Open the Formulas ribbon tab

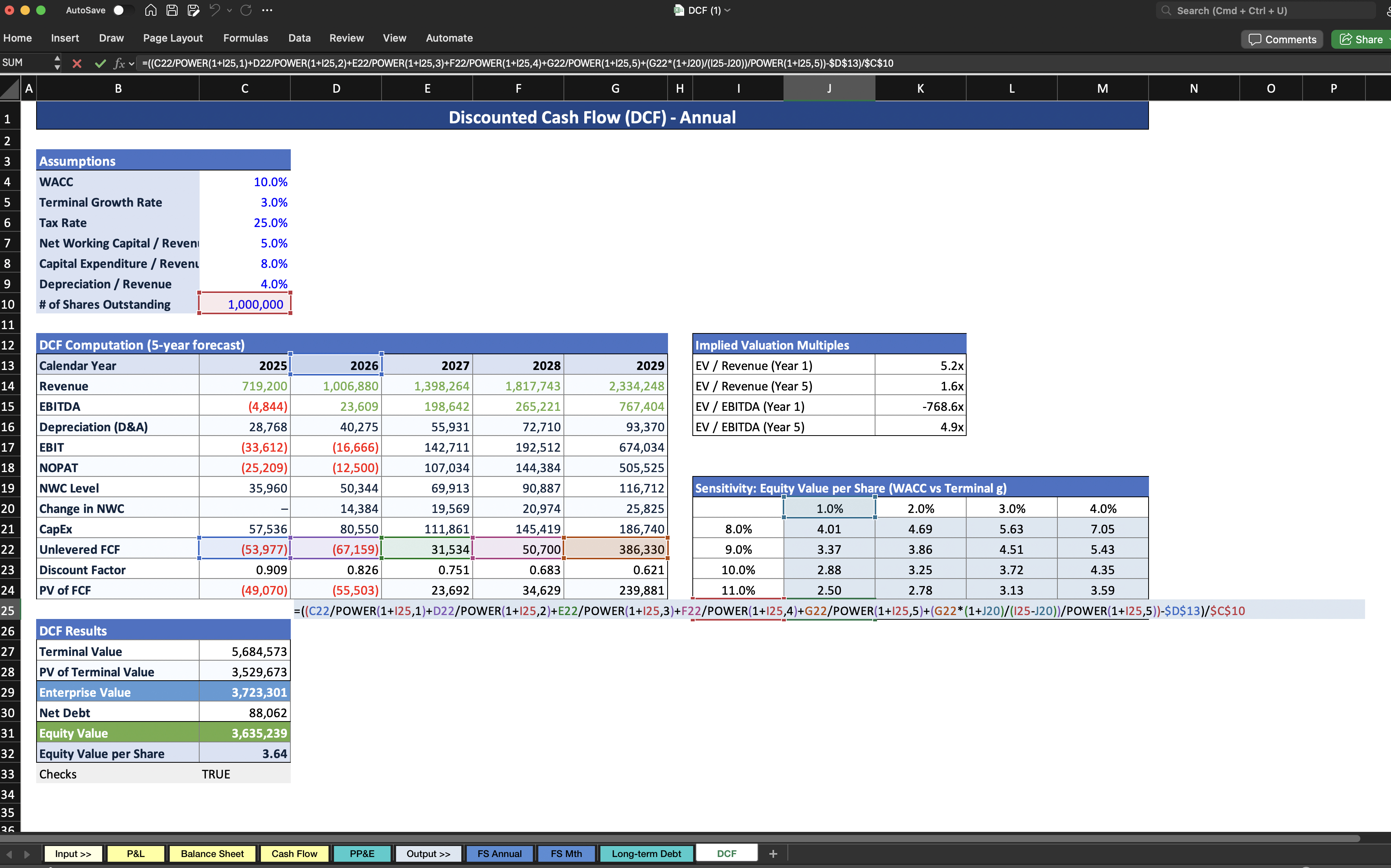245,38
